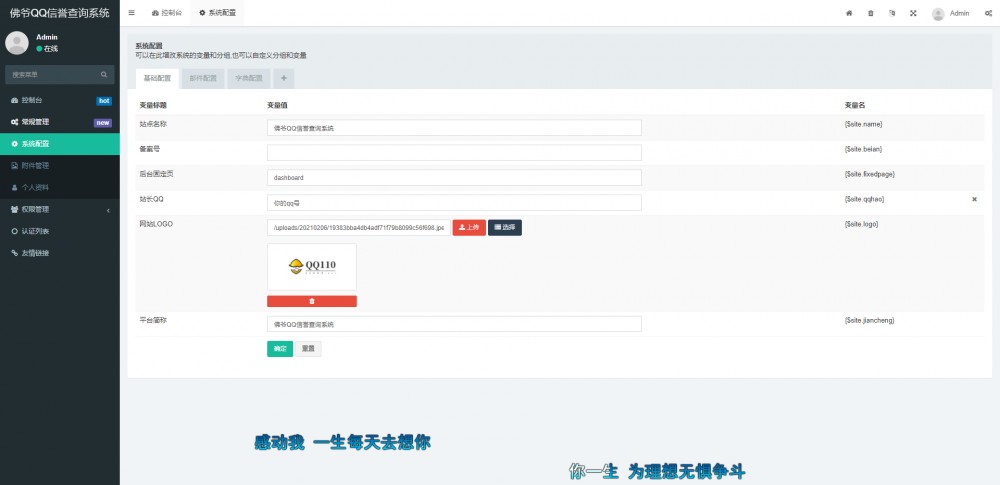Open the Admin user dropdown in top bar
This screenshot has width=1000, height=485.
pyautogui.click(x=950, y=13)
